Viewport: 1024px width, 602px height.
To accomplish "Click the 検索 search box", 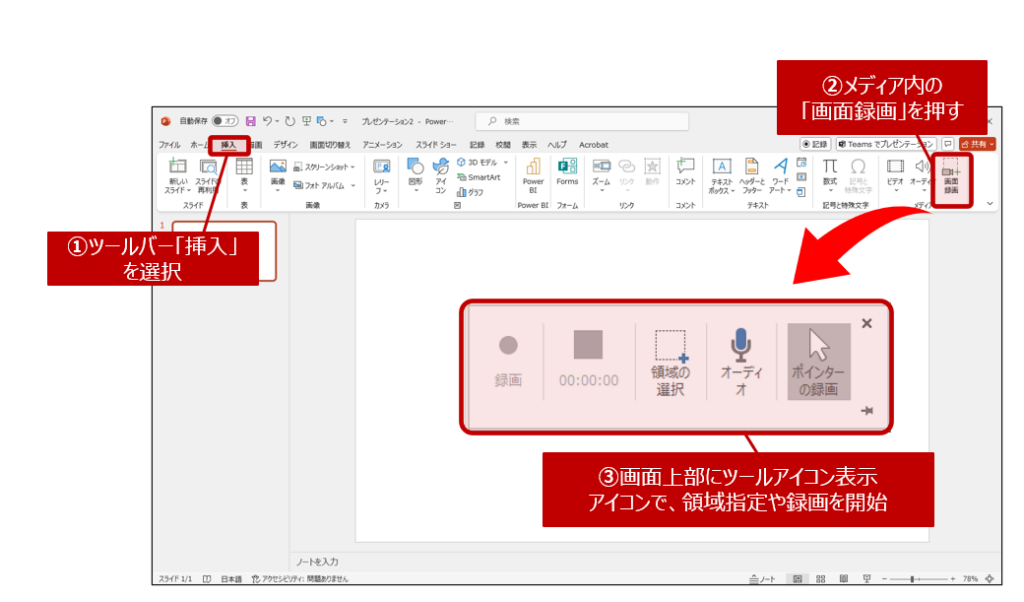I will tap(583, 121).
